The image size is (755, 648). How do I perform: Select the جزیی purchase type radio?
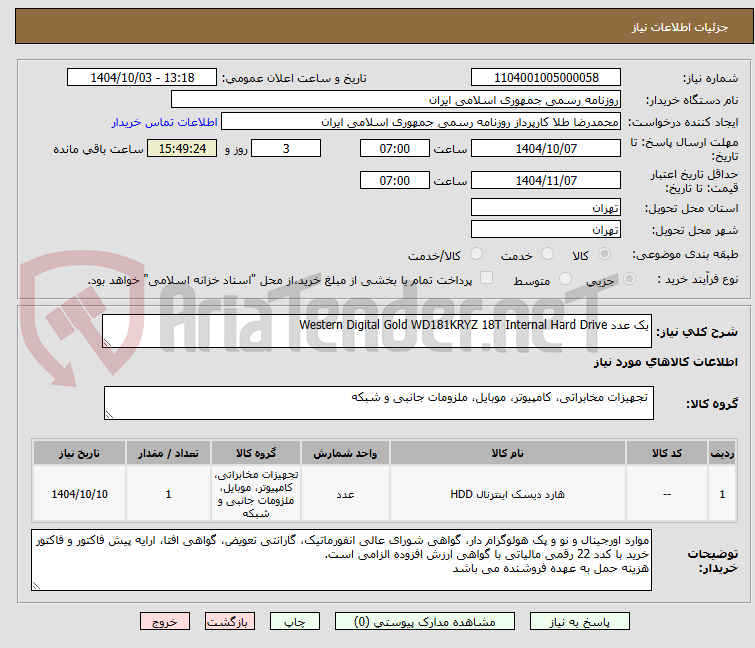point(629,279)
